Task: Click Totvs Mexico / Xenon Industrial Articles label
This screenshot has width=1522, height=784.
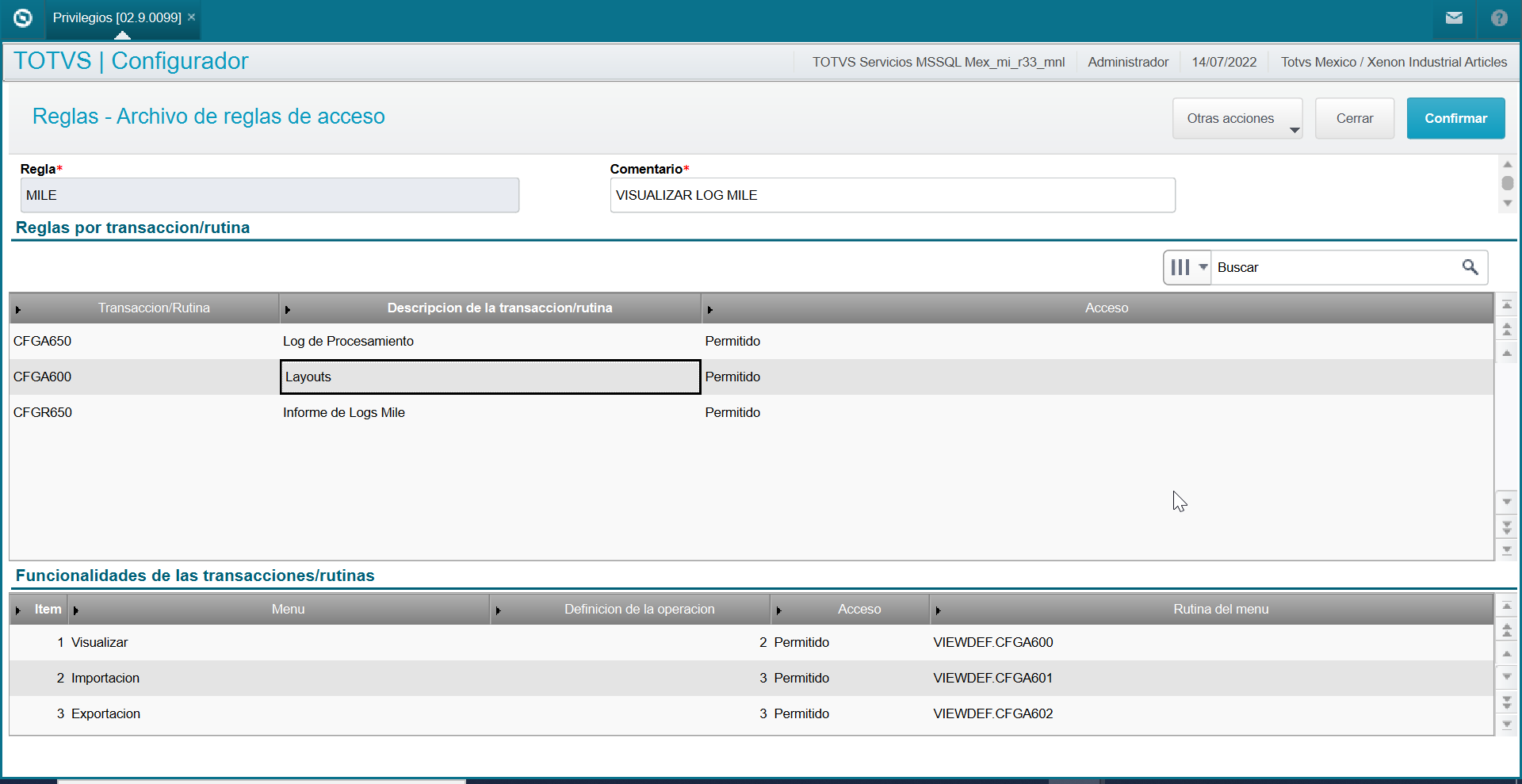Action: pos(1394,62)
